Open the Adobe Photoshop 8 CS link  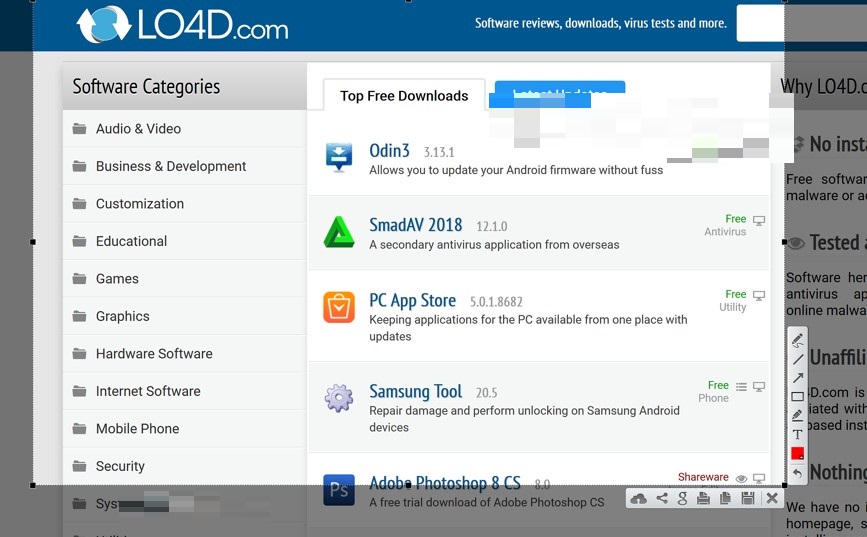[445, 483]
